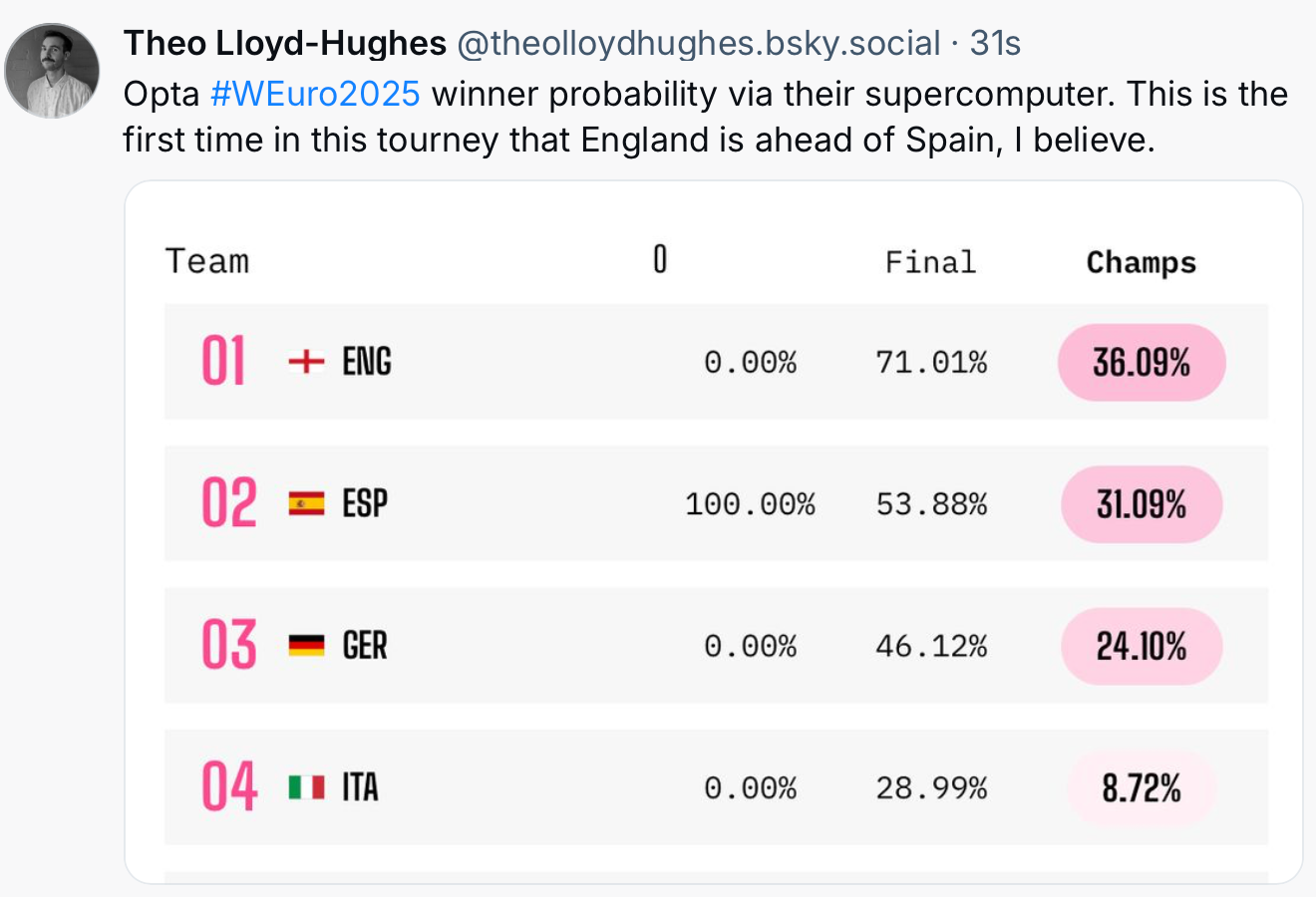Image resolution: width=1316 pixels, height=897 pixels.
Task: Select the 8.72% Champs pill for Italy
Action: (x=1142, y=789)
